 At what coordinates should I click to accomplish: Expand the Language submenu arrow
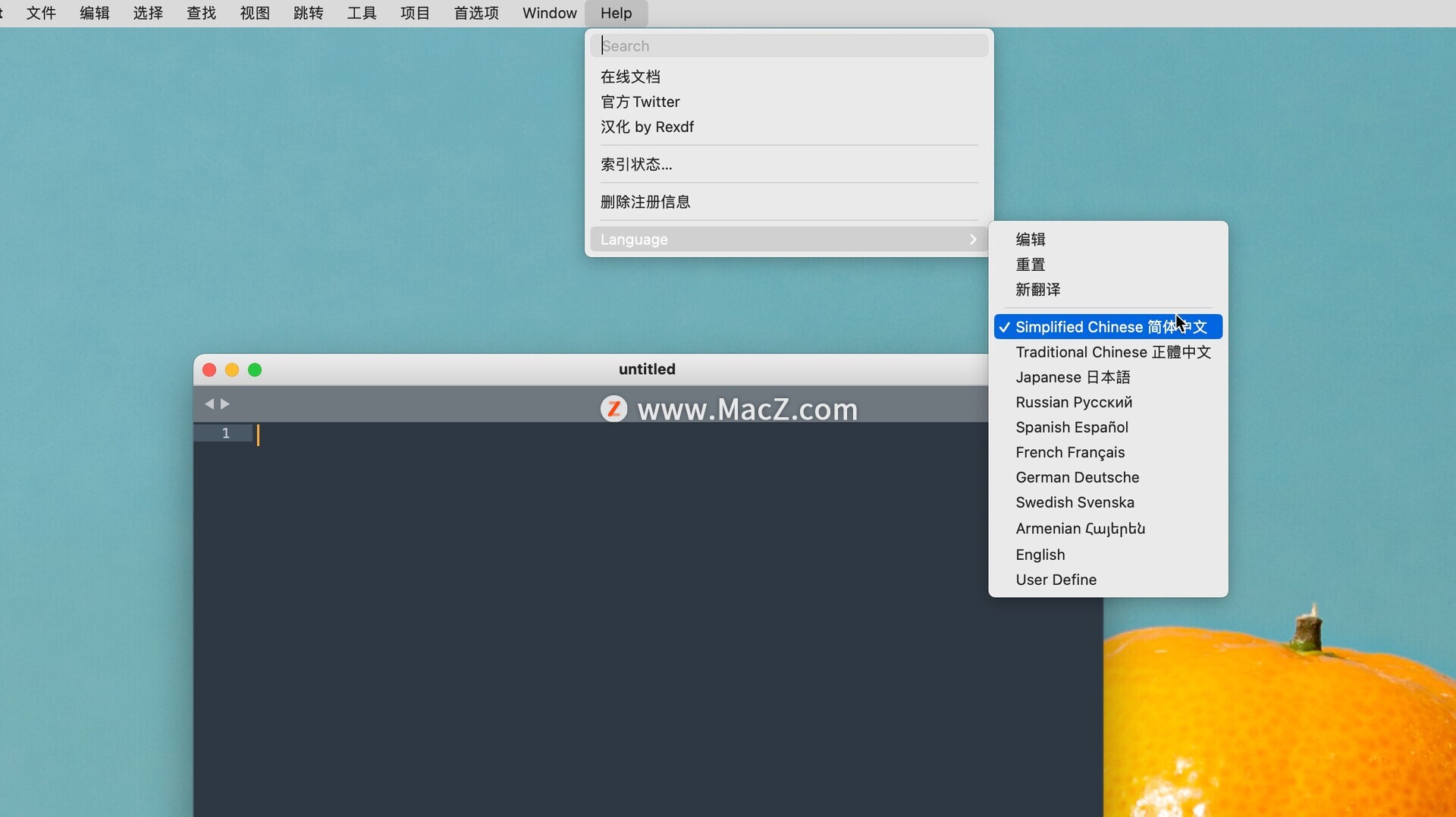point(973,240)
